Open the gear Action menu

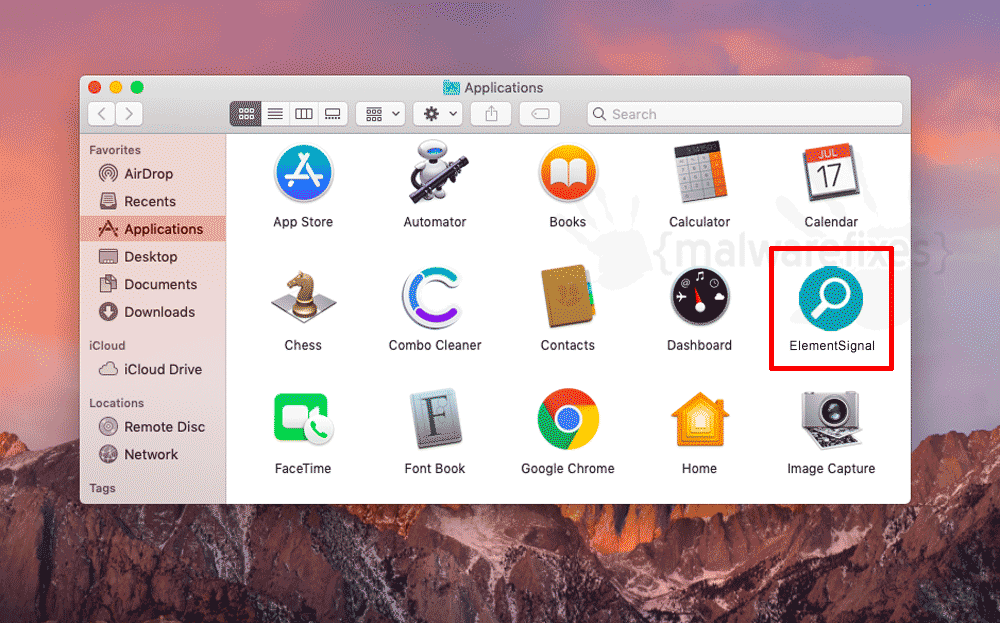438,114
